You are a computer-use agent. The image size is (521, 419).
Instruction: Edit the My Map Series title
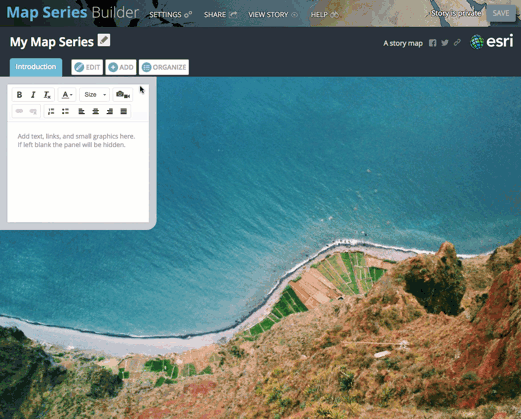pos(104,40)
